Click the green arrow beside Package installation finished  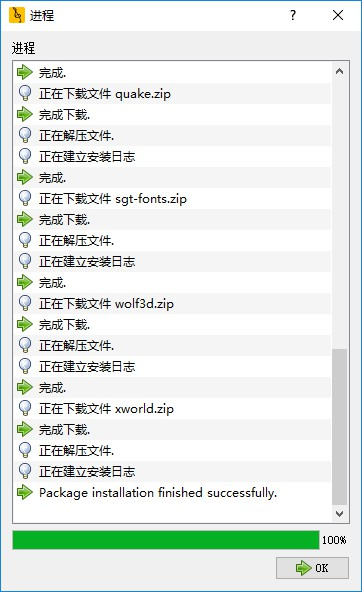click(25, 492)
